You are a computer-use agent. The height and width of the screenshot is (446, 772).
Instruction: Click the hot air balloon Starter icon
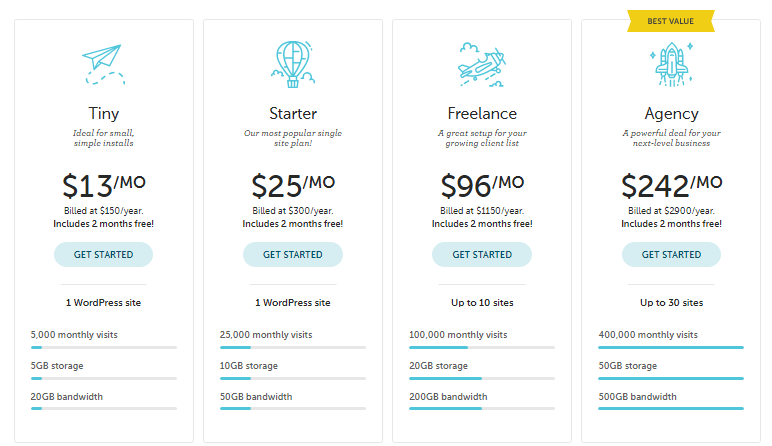(x=292, y=61)
